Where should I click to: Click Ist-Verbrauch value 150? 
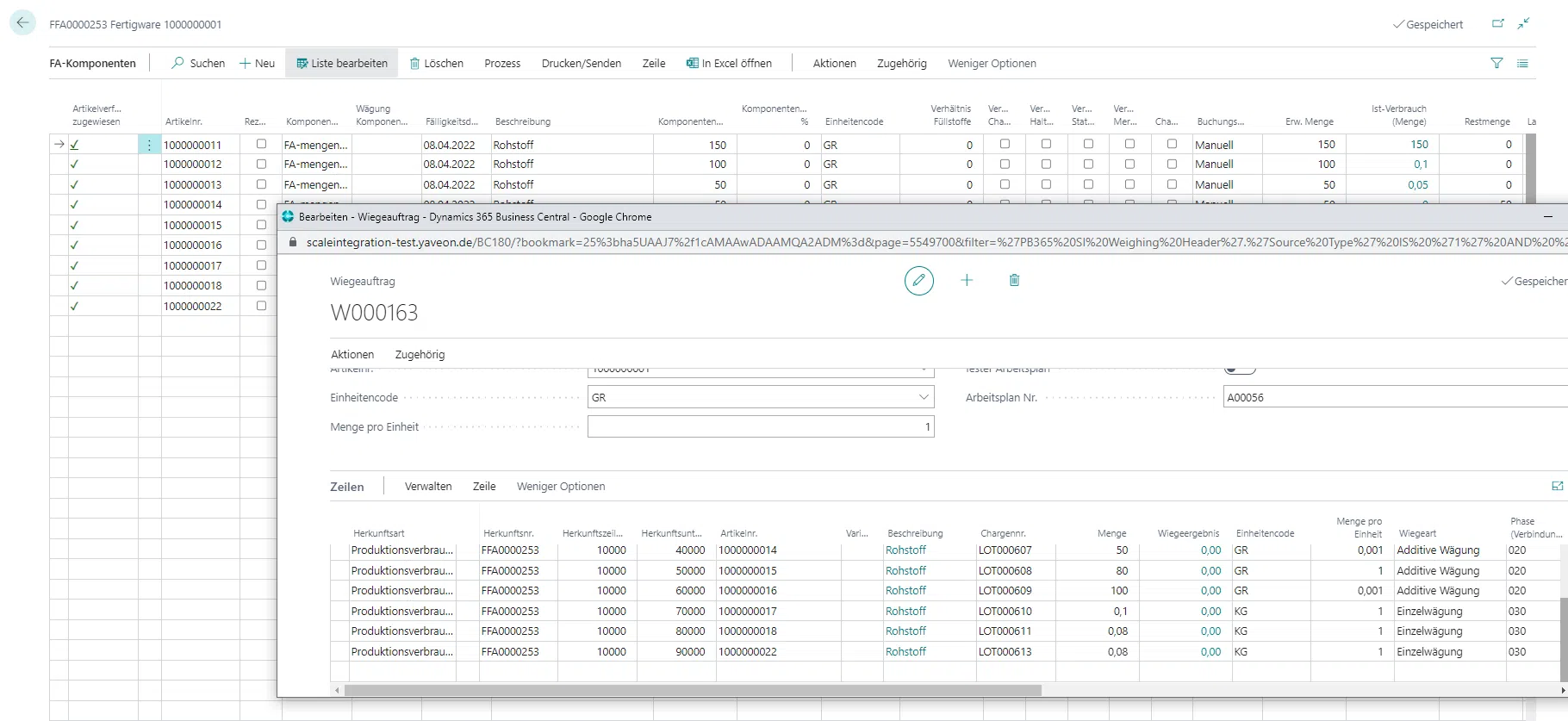point(1419,145)
